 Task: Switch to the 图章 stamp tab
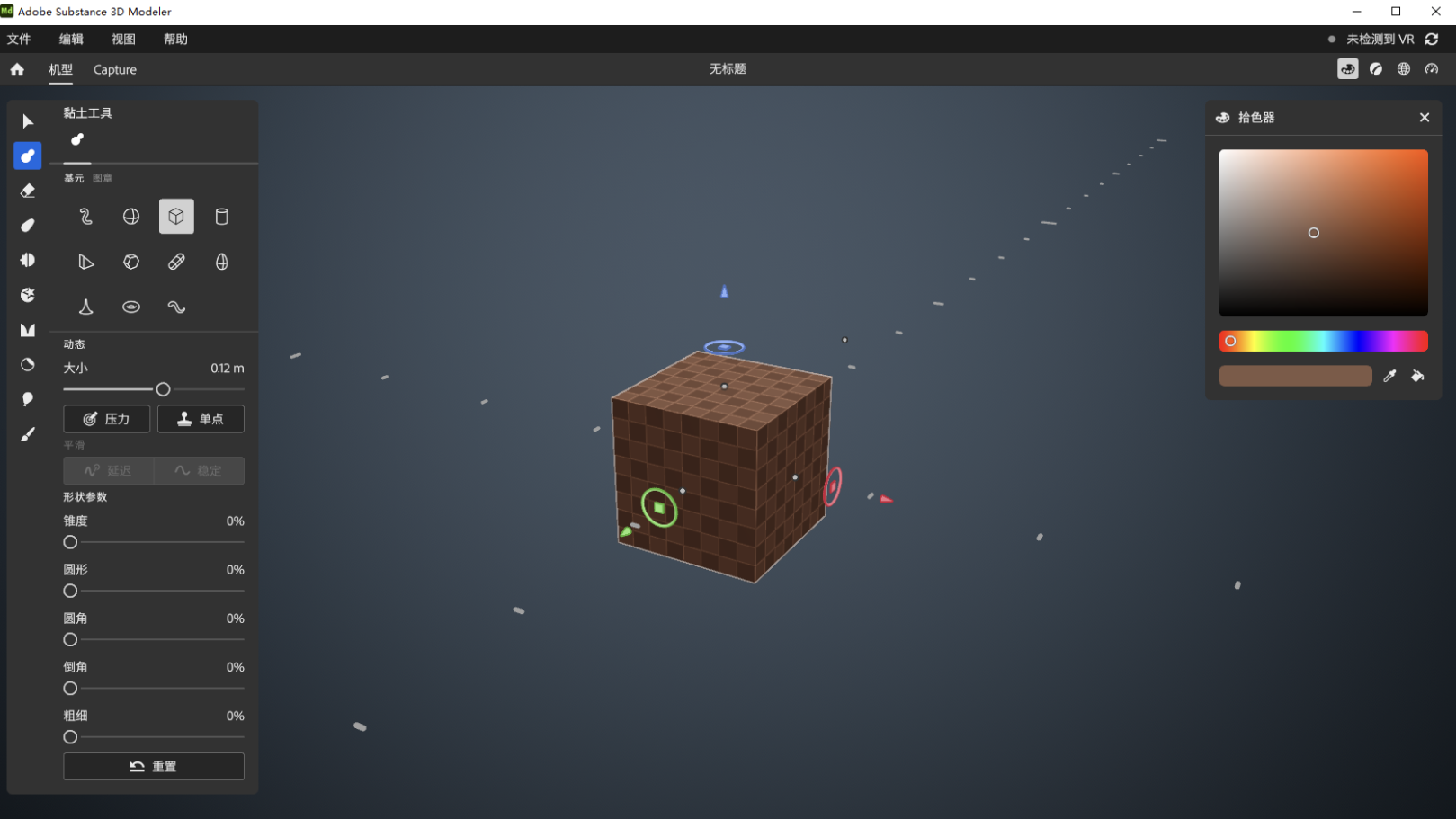103,178
